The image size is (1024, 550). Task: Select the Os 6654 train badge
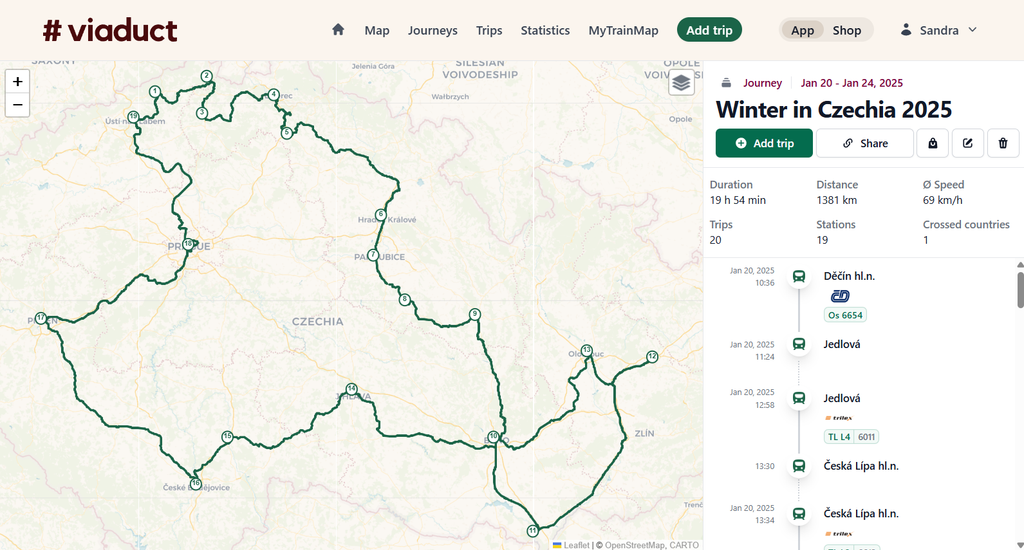(845, 315)
